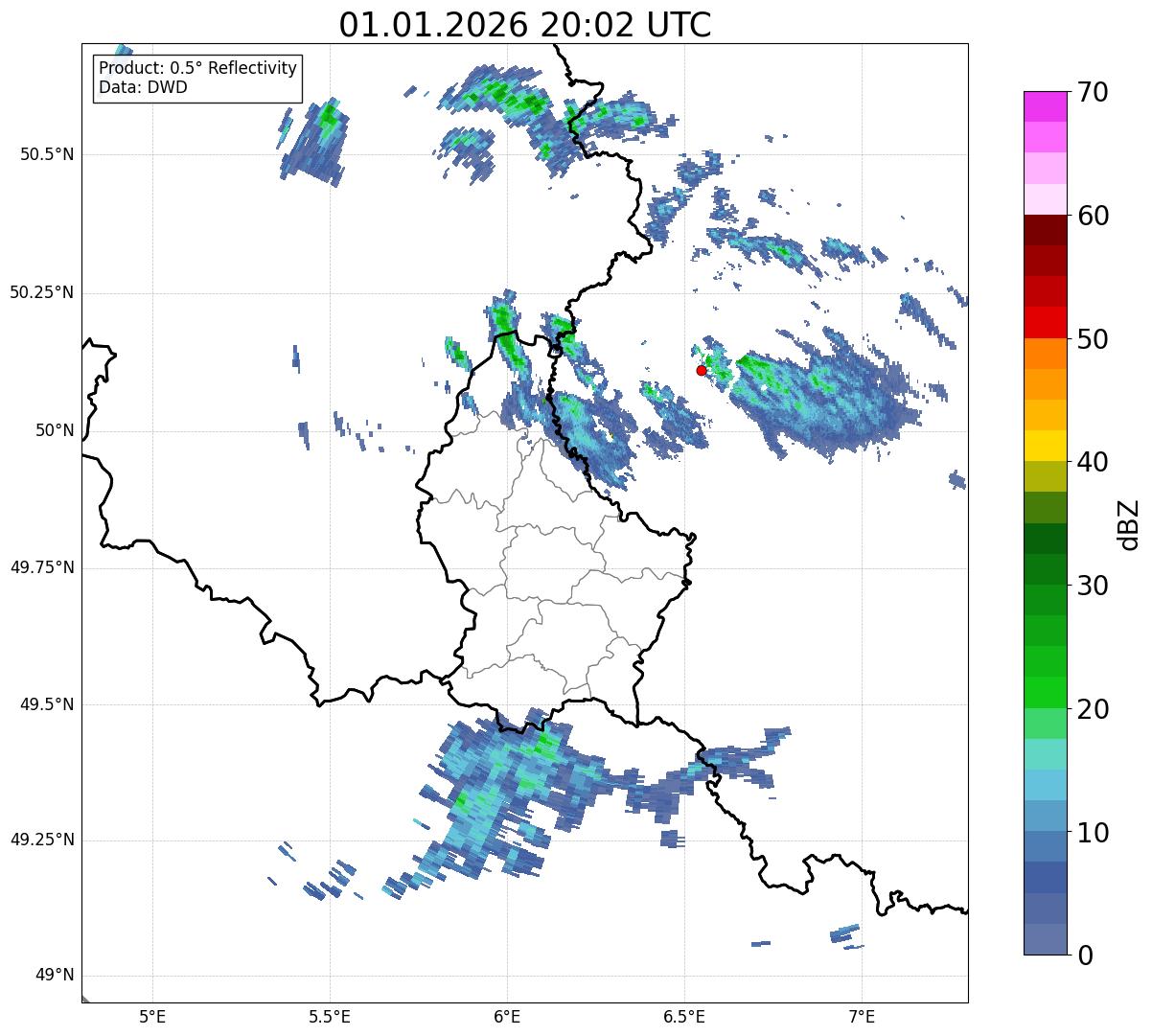Viewport: 1152px width, 1036px height.
Task: Click the "Product: 0.5° Reflectivity" label
Action: (197, 69)
